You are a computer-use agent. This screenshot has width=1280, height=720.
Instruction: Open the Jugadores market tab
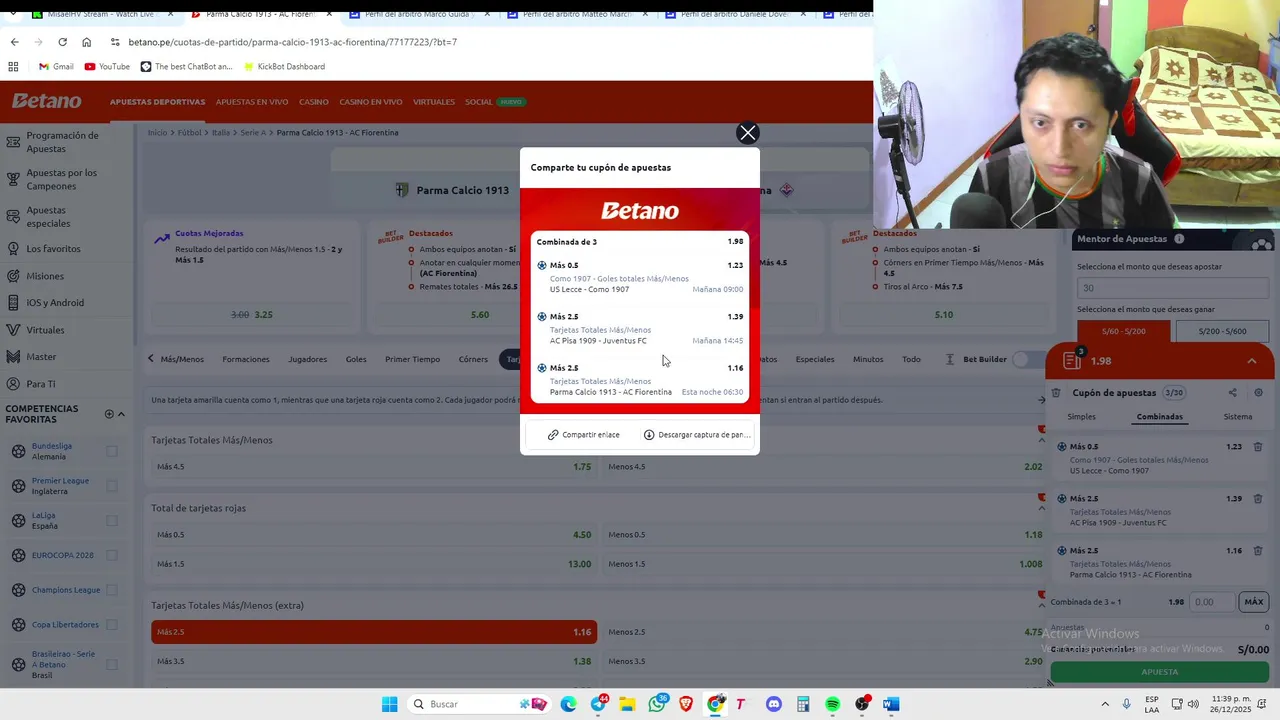click(x=308, y=359)
